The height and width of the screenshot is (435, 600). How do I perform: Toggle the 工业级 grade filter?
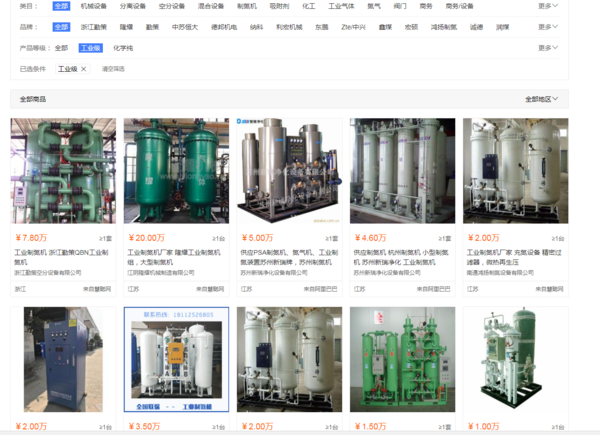pyautogui.click(x=91, y=48)
